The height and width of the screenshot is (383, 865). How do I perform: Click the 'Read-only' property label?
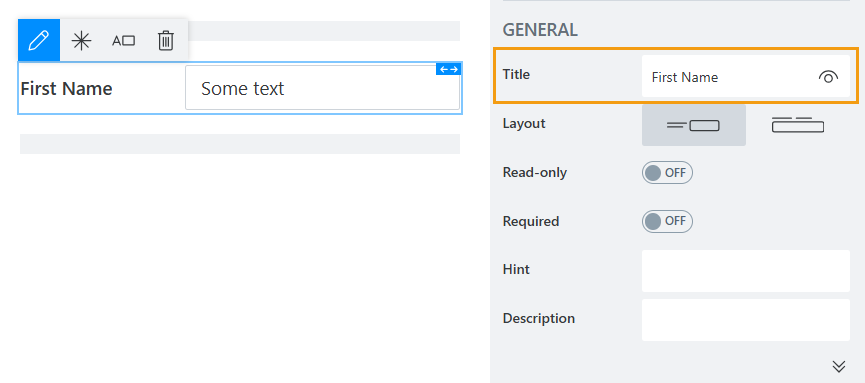pyautogui.click(x=535, y=173)
